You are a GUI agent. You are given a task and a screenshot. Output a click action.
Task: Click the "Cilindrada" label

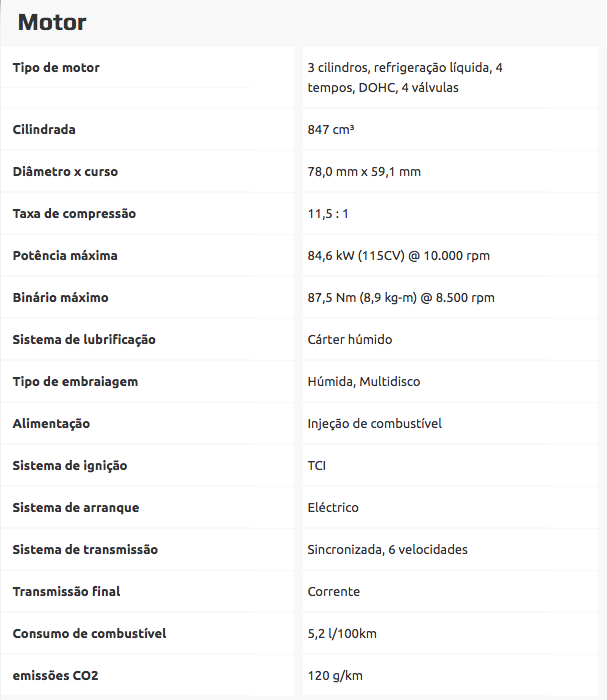pos(44,130)
